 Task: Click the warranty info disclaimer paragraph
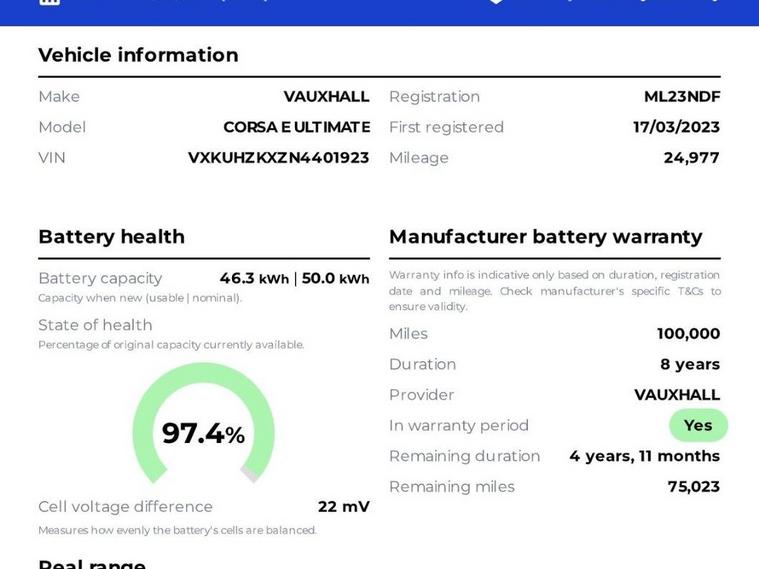coord(555,291)
